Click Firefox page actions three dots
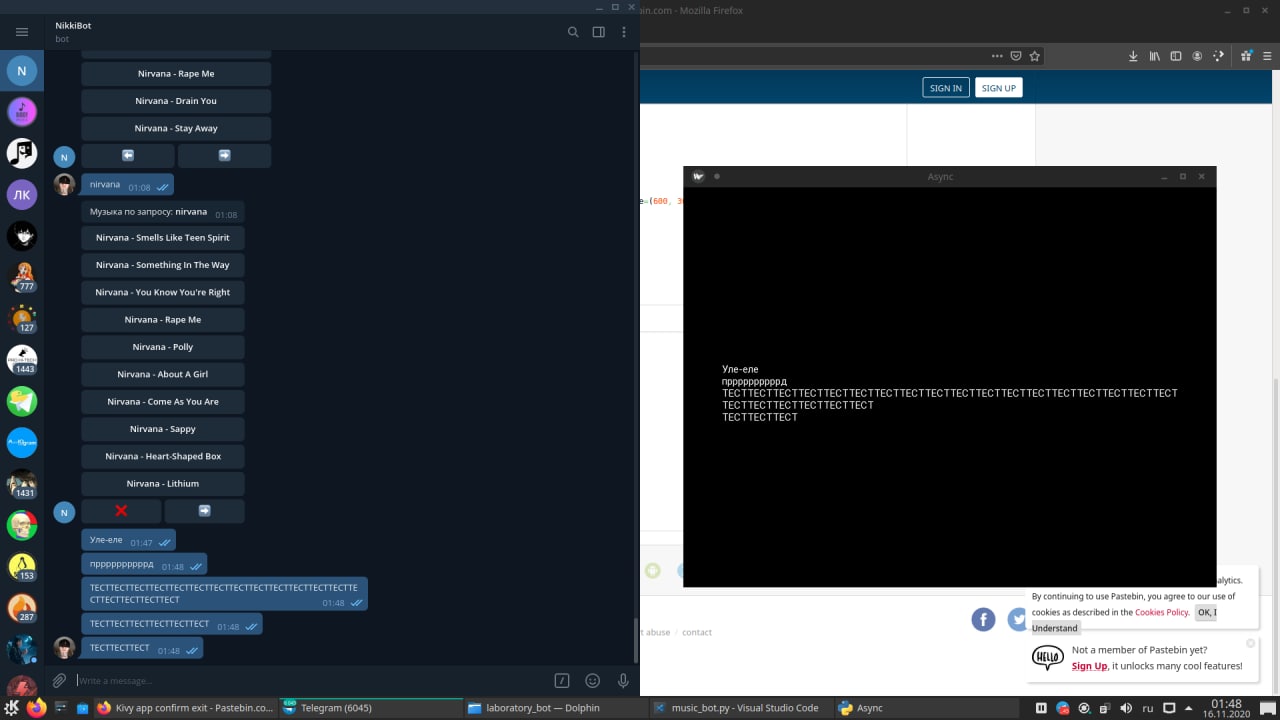 (x=997, y=56)
